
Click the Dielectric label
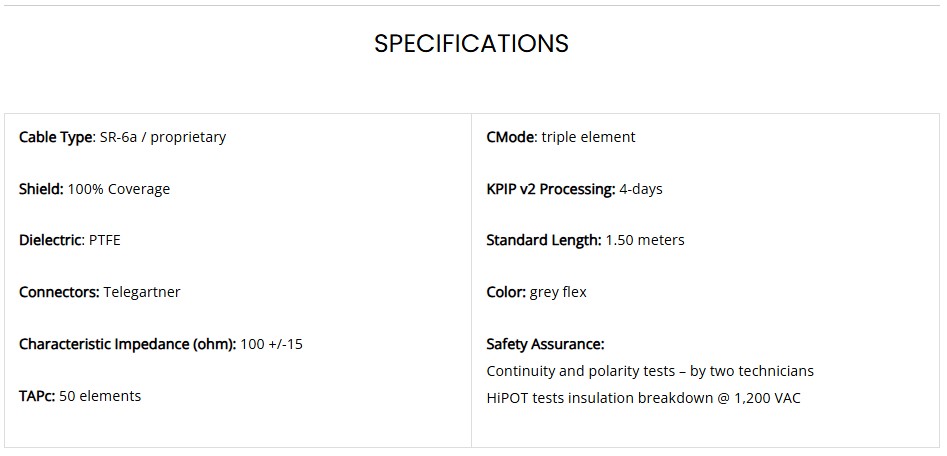pyautogui.click(x=51, y=240)
